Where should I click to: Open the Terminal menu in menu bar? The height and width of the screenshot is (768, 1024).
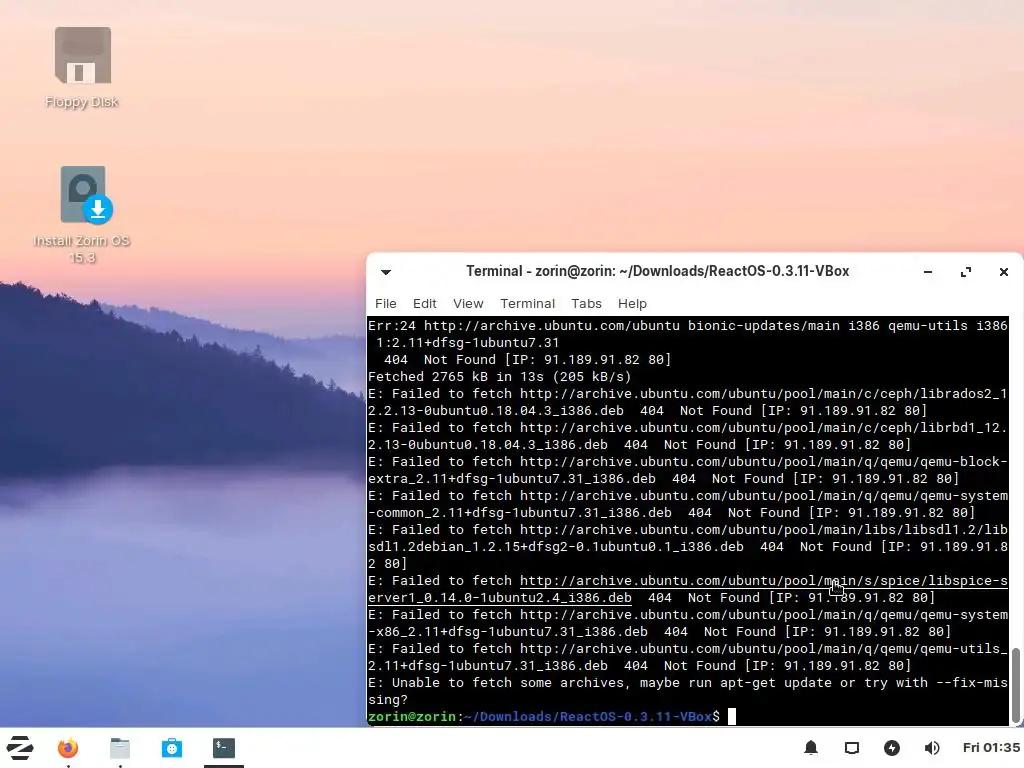528,304
